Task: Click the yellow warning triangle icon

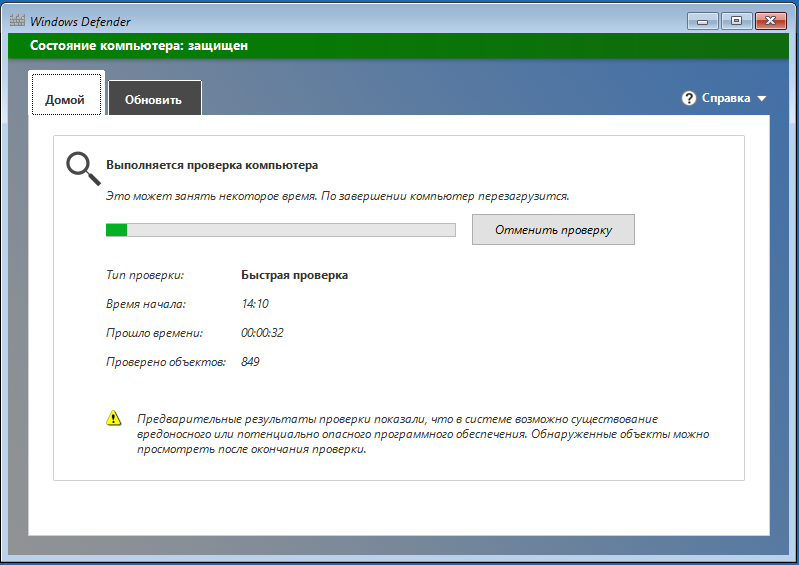Action: pyautogui.click(x=114, y=418)
